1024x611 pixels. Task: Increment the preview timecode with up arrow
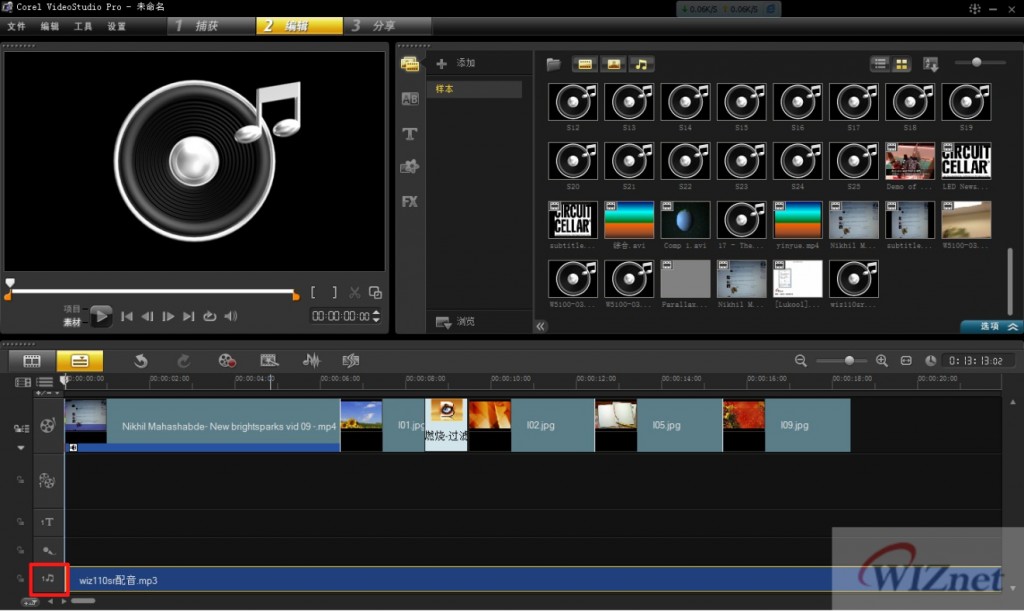[x=377, y=312]
